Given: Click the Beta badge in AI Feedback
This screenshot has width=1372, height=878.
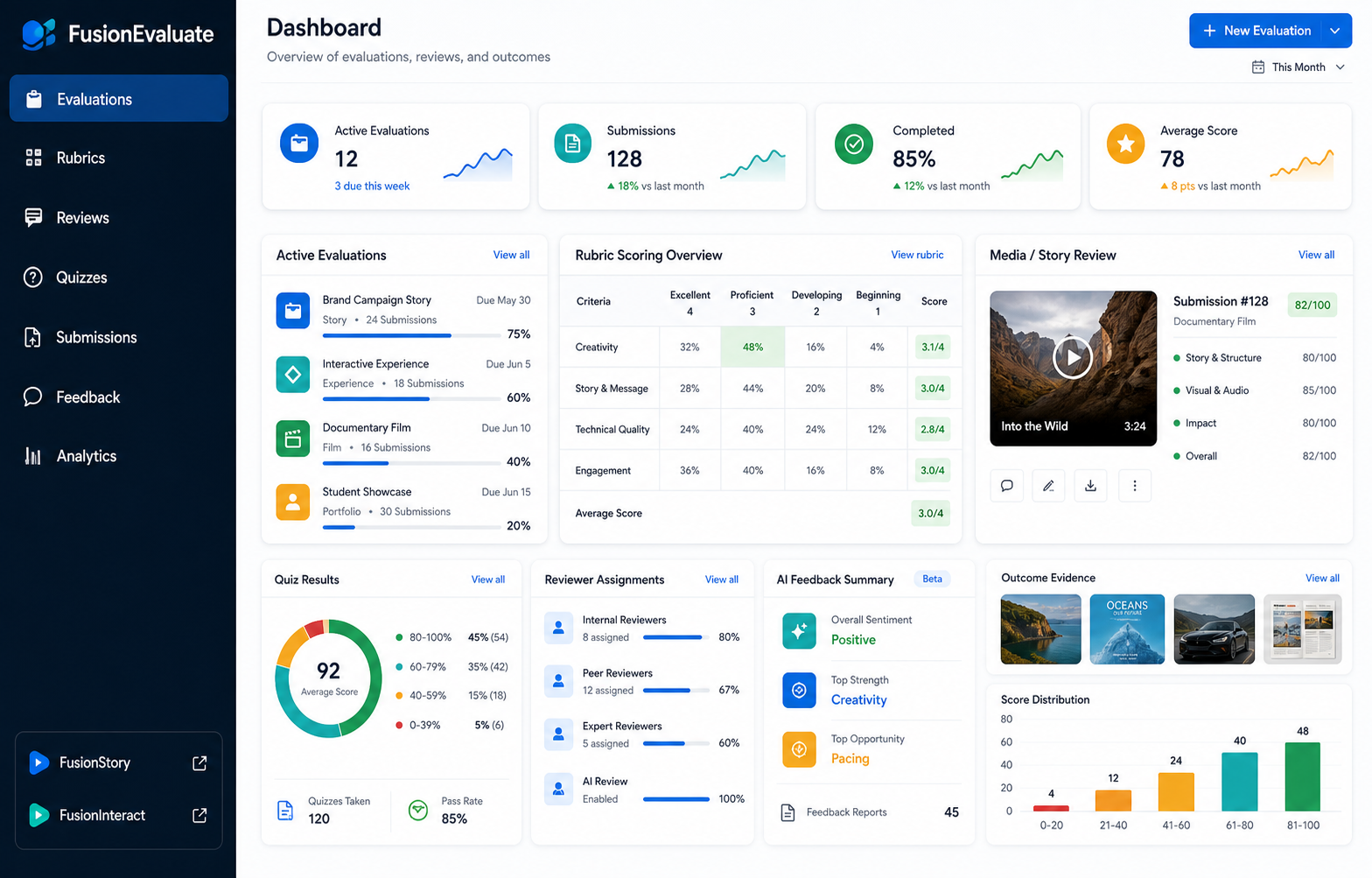Looking at the screenshot, I should pyautogui.click(x=933, y=579).
